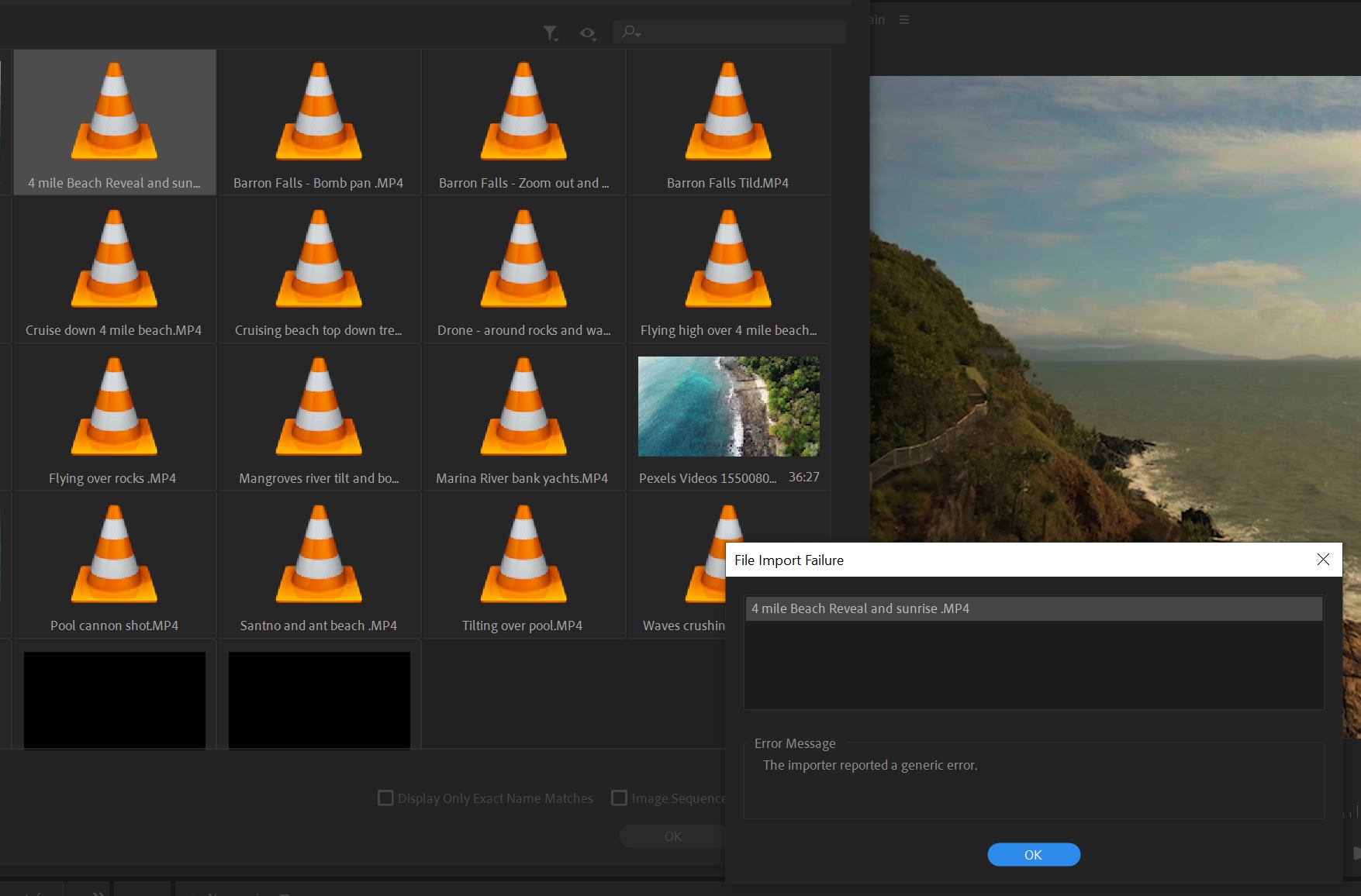1361x896 pixels.
Task: Select the 4 mile Beach Reveal clip thumbnail
Action: pos(114,111)
